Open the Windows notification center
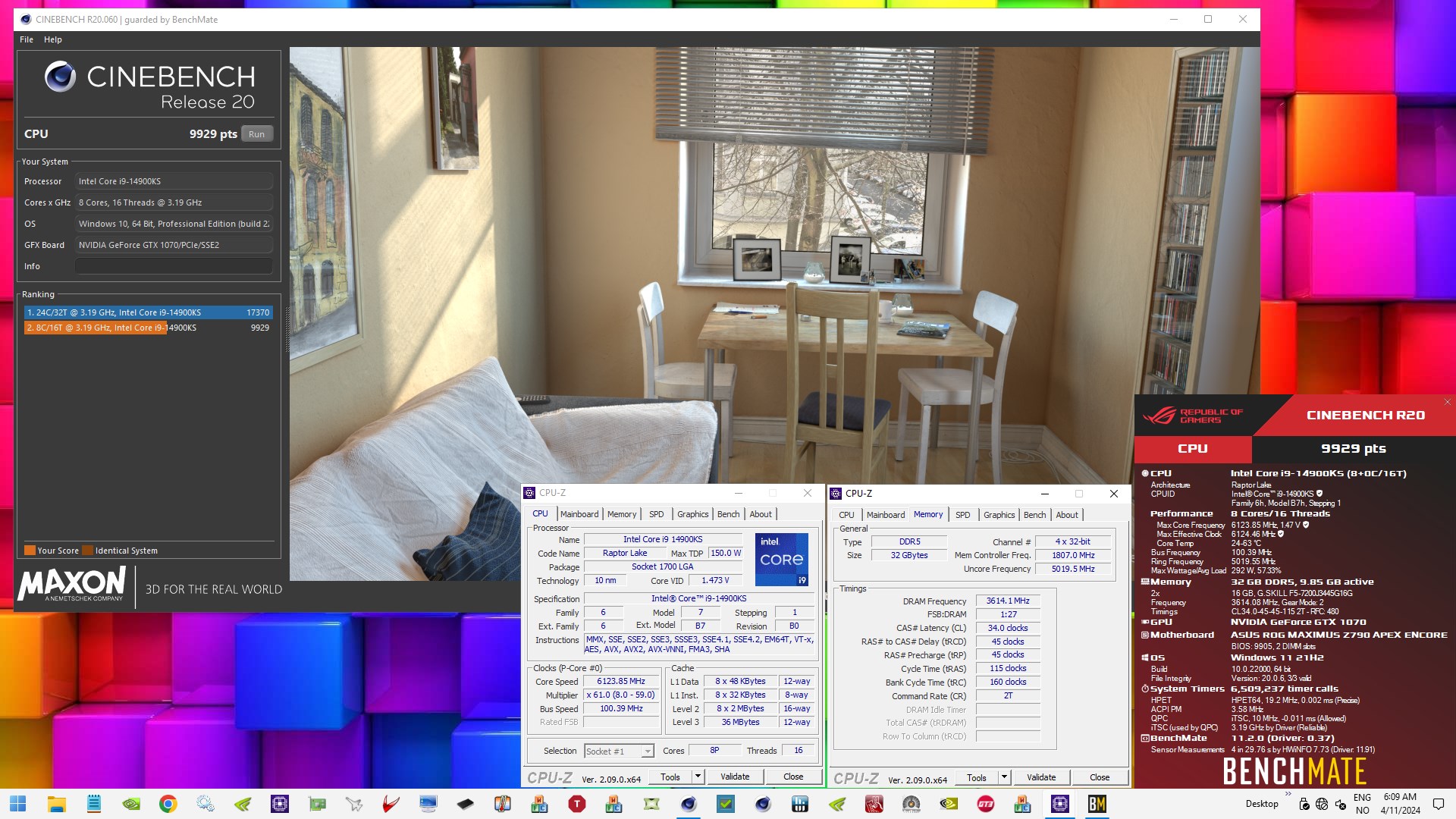Image resolution: width=1456 pixels, height=819 pixels. click(1438, 804)
